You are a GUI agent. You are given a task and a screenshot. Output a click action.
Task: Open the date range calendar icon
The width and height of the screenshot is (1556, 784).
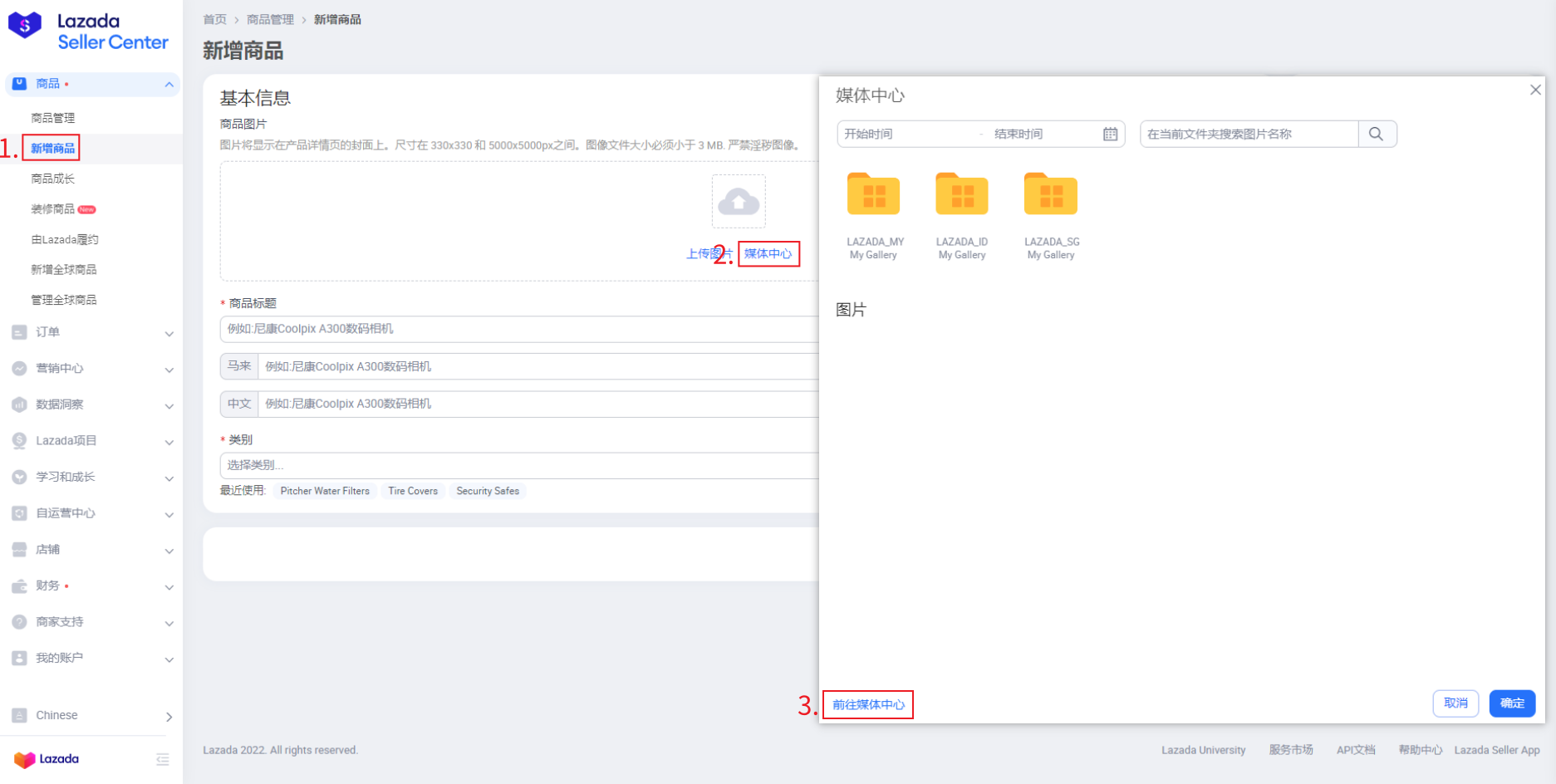1110,134
